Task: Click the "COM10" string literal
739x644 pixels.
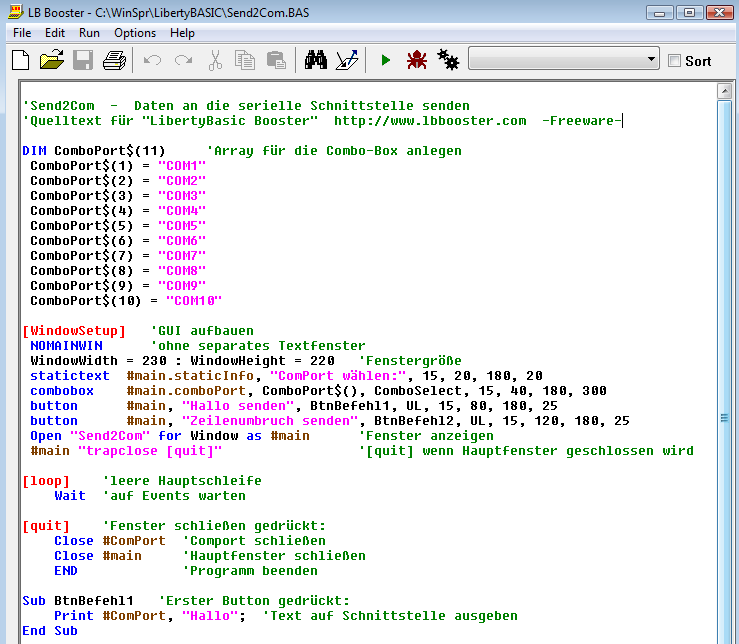Action: pyautogui.click(x=194, y=301)
